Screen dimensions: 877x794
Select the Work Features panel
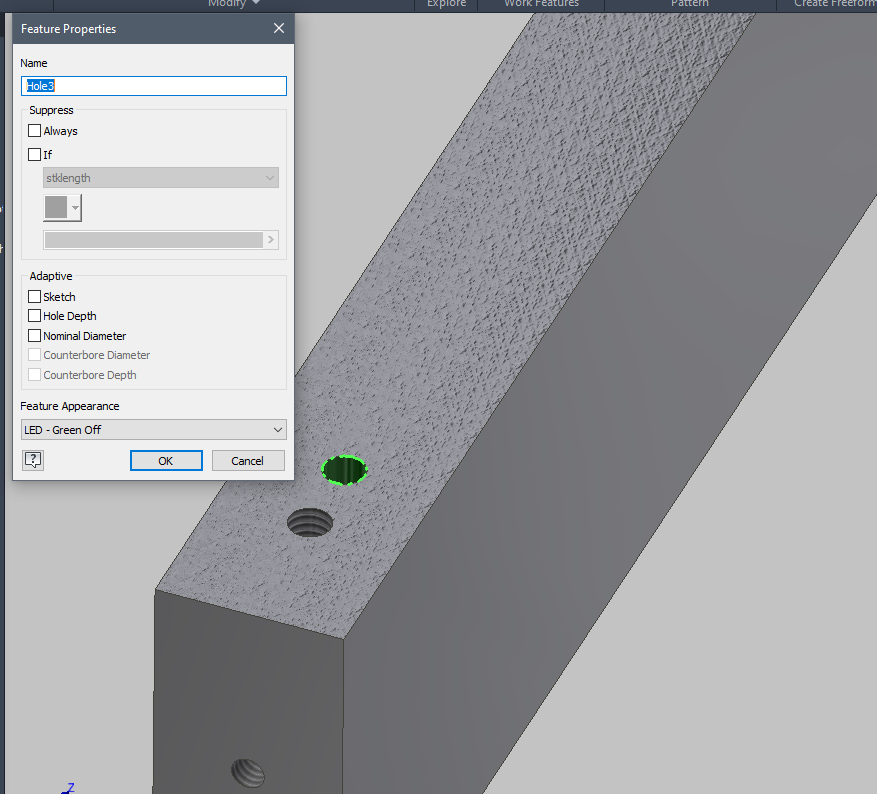coord(541,4)
